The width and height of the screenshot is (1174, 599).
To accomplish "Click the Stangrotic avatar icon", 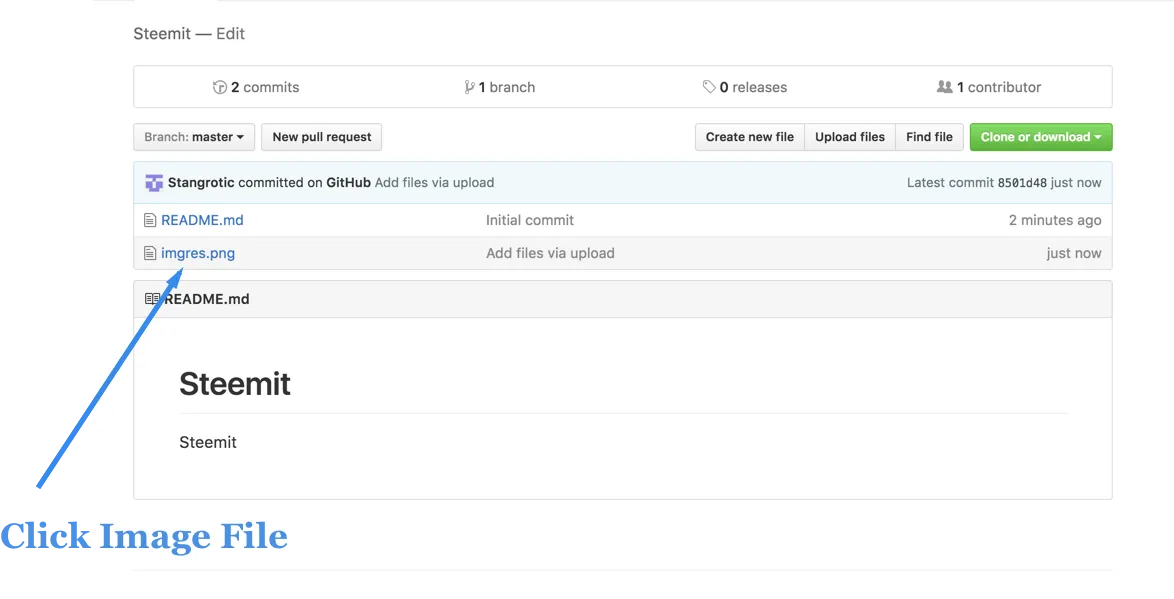I will pos(154,183).
